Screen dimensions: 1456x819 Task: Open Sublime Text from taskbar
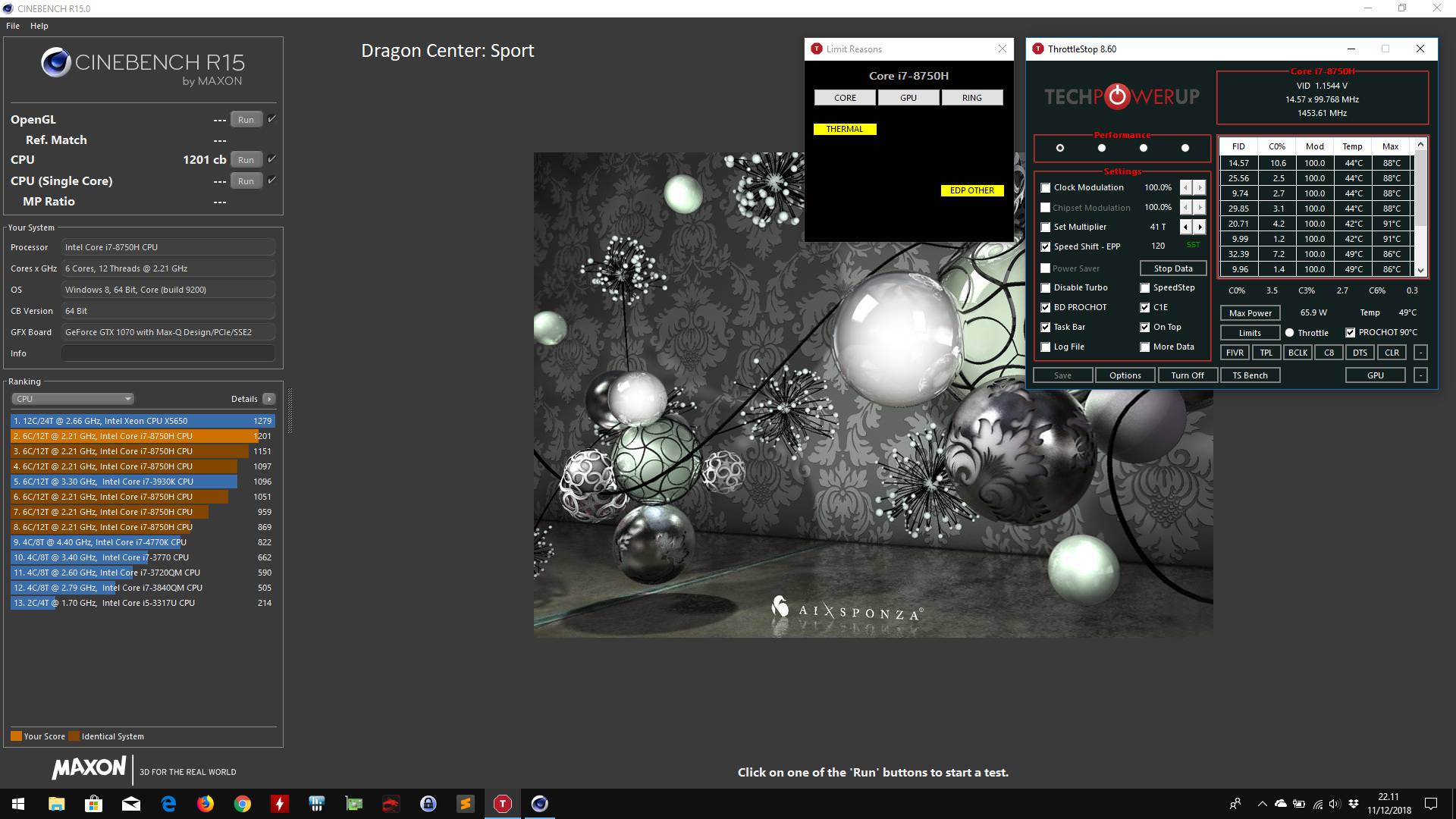(466, 804)
